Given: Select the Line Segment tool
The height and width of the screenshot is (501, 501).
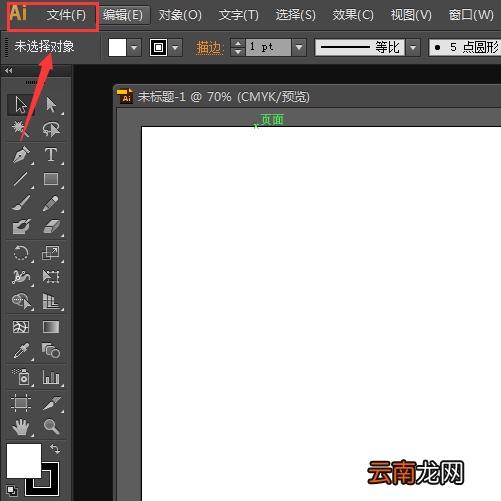Looking at the screenshot, I should coord(21,179).
